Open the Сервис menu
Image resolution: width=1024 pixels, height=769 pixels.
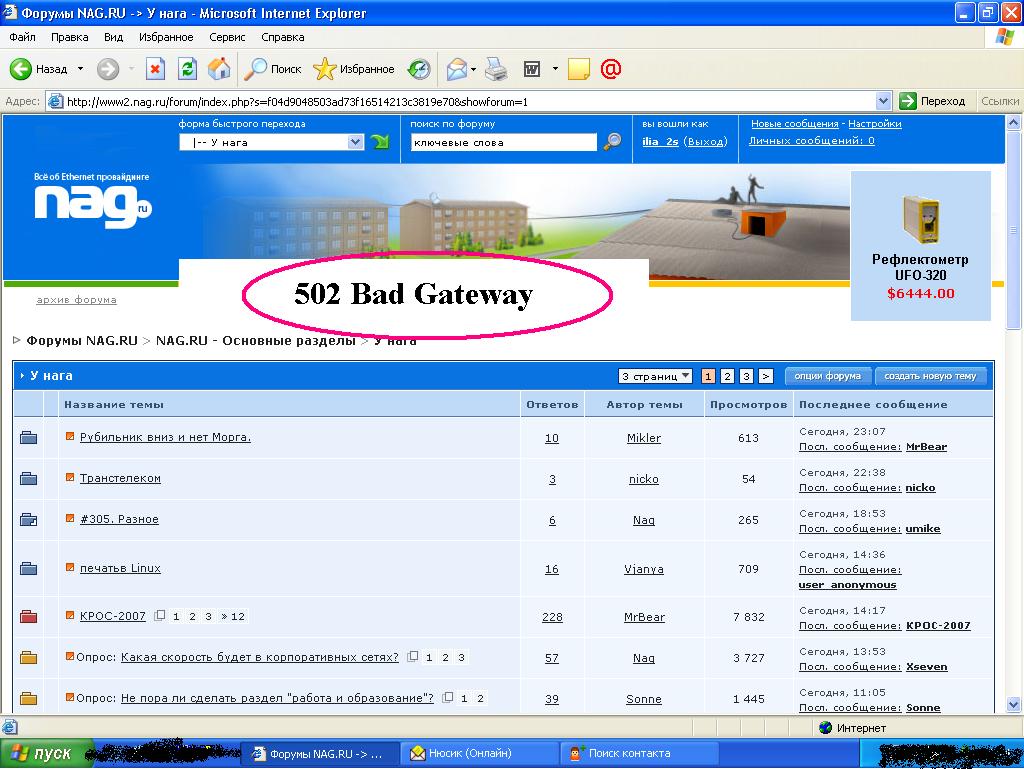[x=227, y=37]
